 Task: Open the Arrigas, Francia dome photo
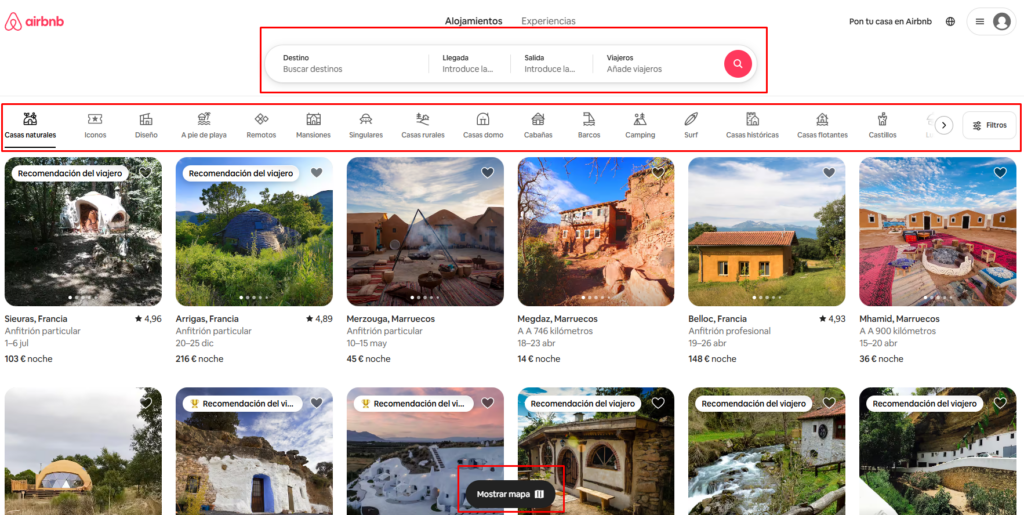254,232
